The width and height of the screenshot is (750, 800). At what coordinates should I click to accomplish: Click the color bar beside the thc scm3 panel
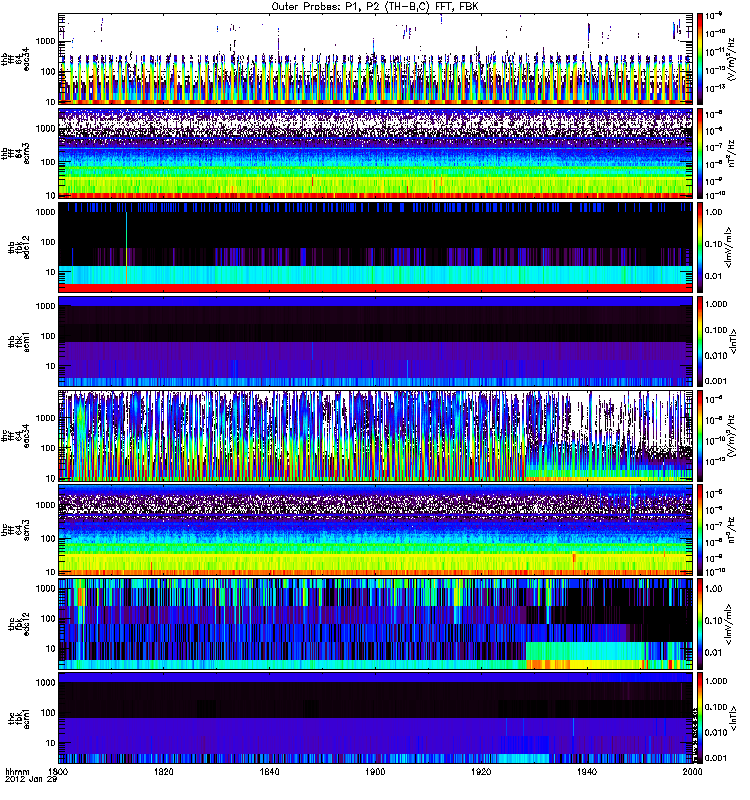(700, 530)
